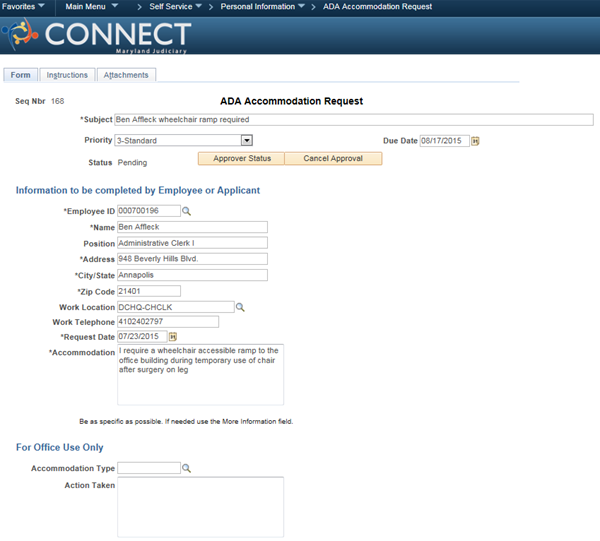Open the Favorites dropdown menu
This screenshot has height=541, width=600.
(25, 6)
